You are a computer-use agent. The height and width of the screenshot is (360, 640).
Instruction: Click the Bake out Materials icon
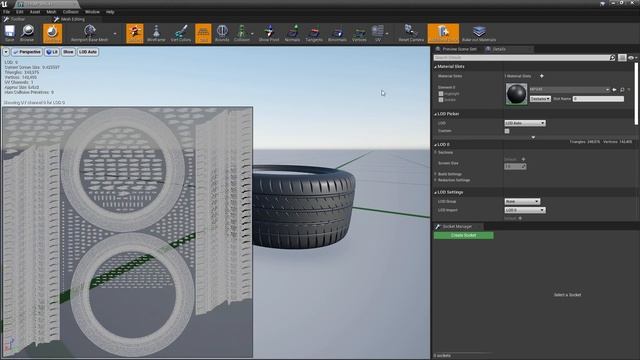coord(479,33)
